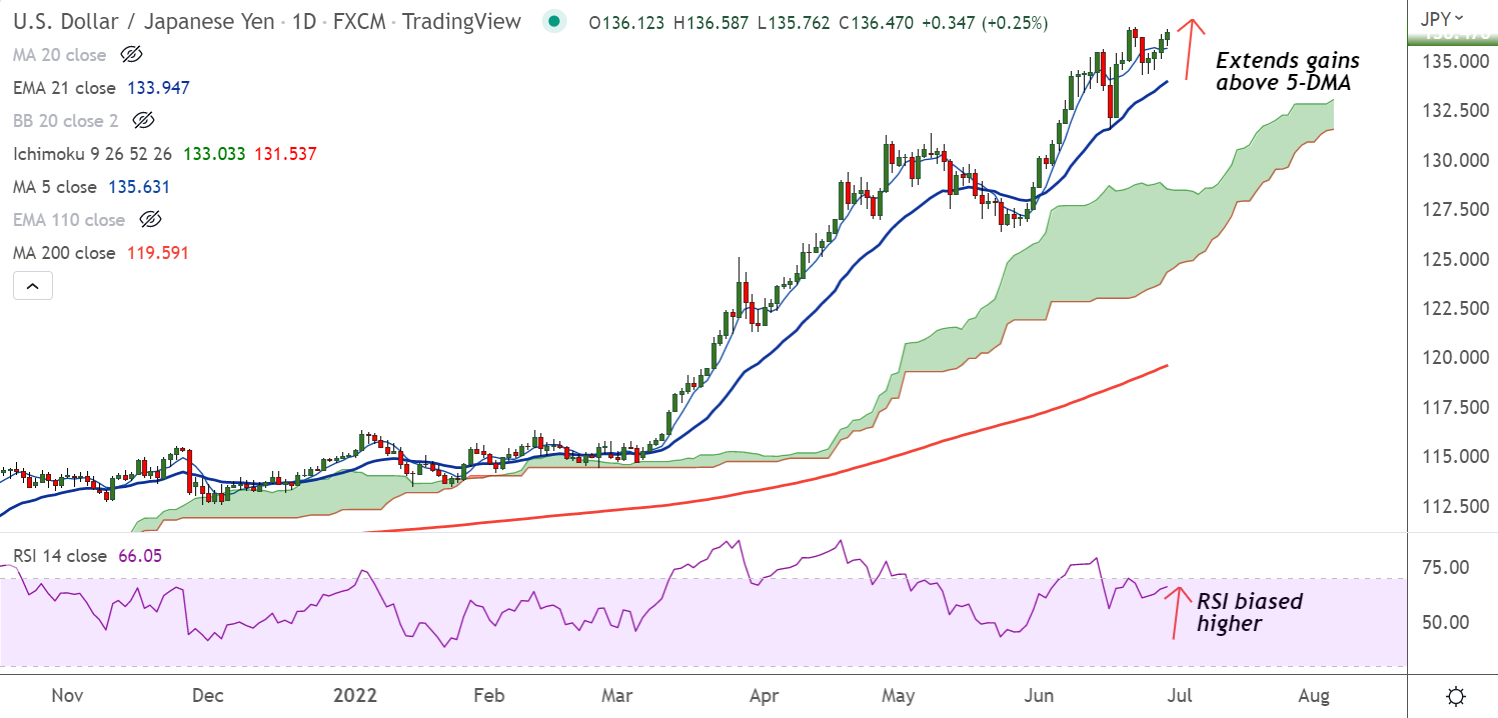Open chart settings gear icon
Image resolution: width=1498 pixels, height=718 pixels.
[1457, 696]
